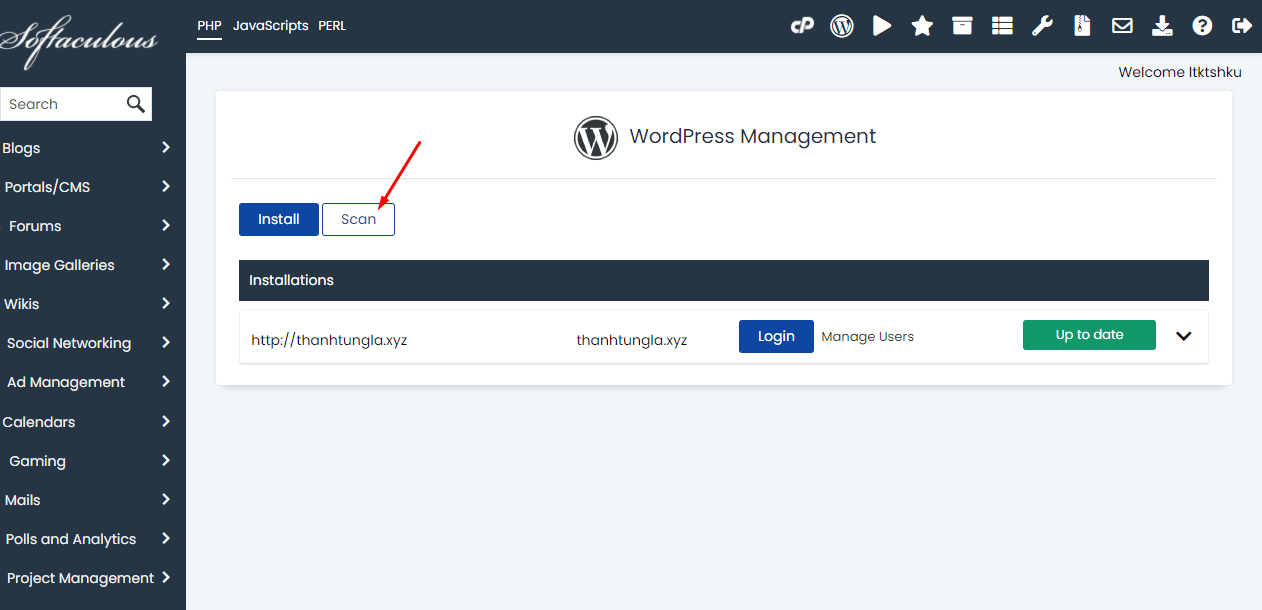Open help question mark icon

pyautogui.click(x=1202, y=26)
